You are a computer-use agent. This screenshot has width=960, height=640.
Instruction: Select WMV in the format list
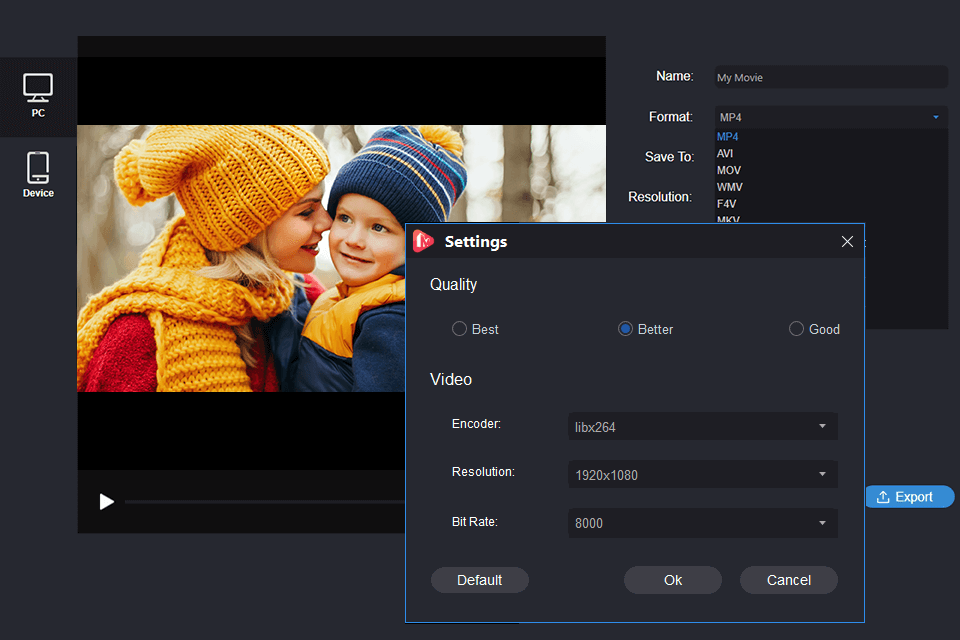pos(730,187)
